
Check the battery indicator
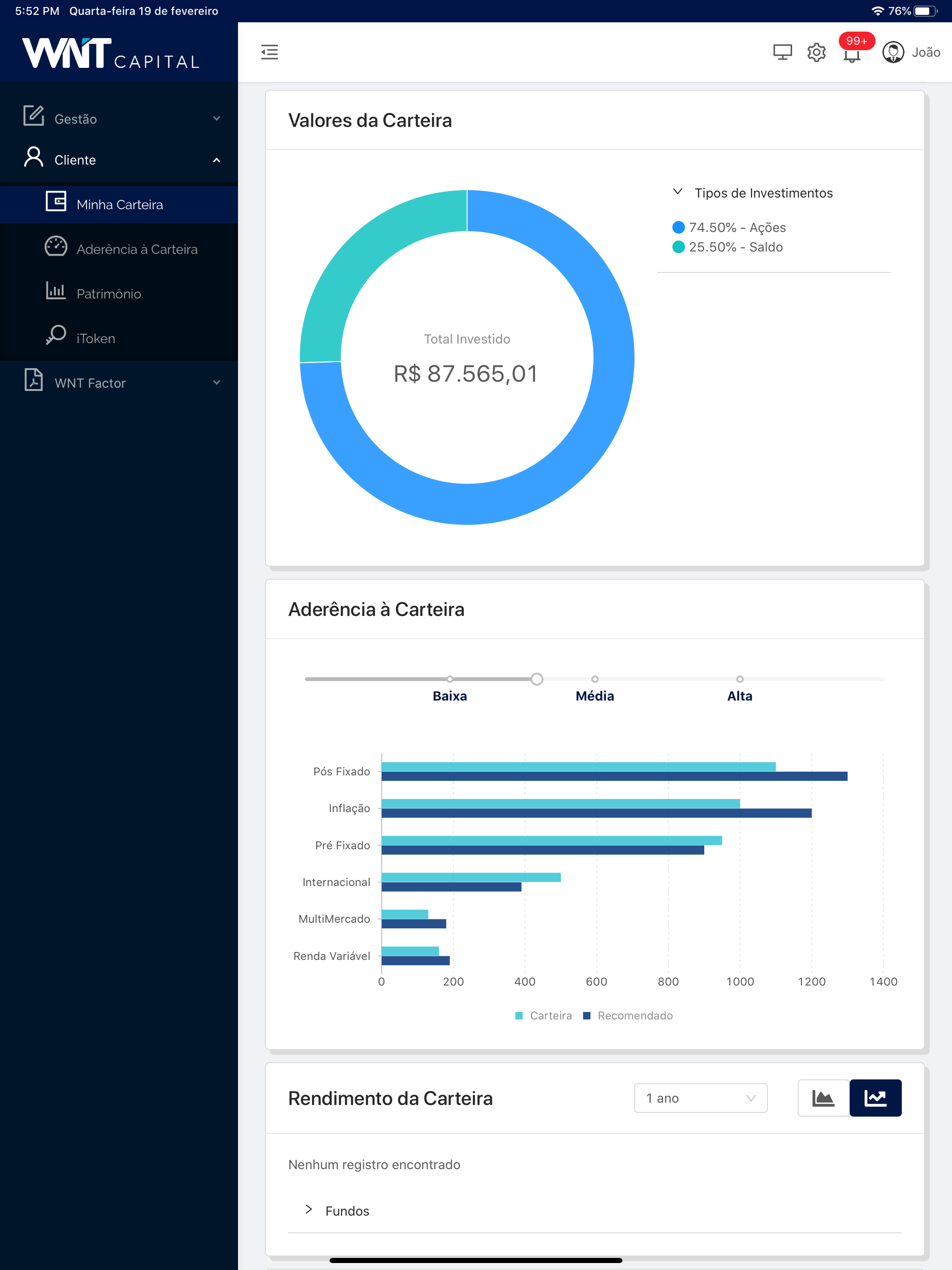[925, 11]
